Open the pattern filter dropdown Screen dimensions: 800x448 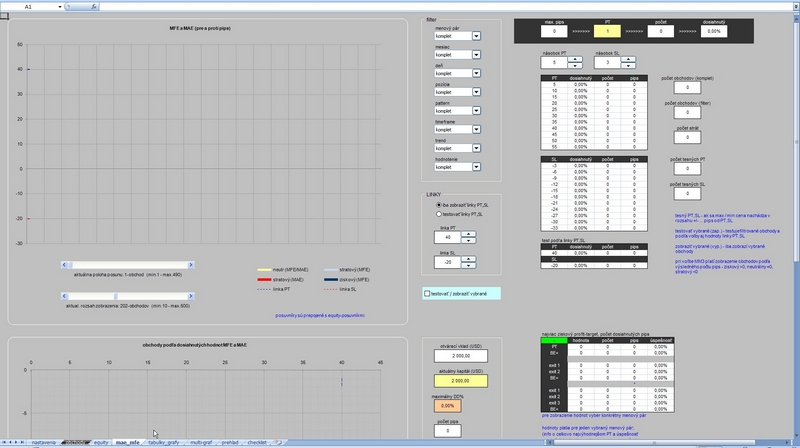[476, 111]
